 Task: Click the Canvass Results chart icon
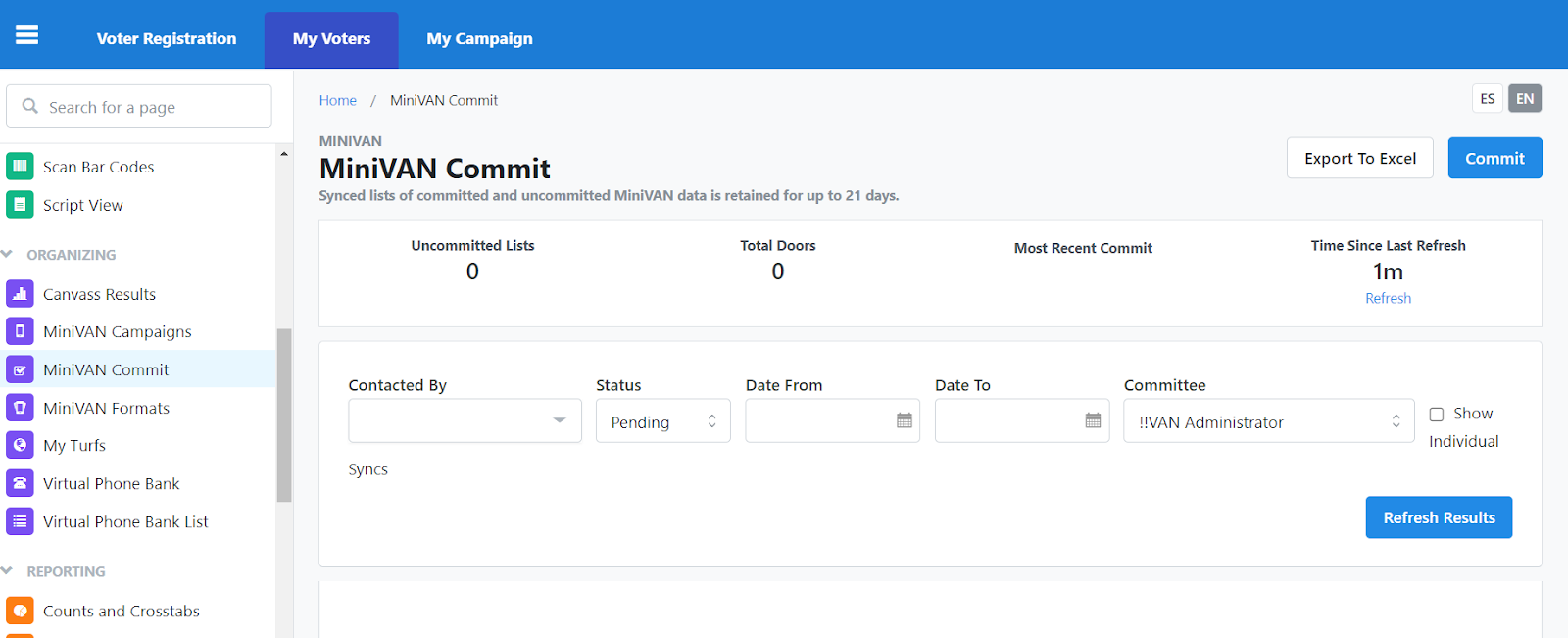[20, 294]
